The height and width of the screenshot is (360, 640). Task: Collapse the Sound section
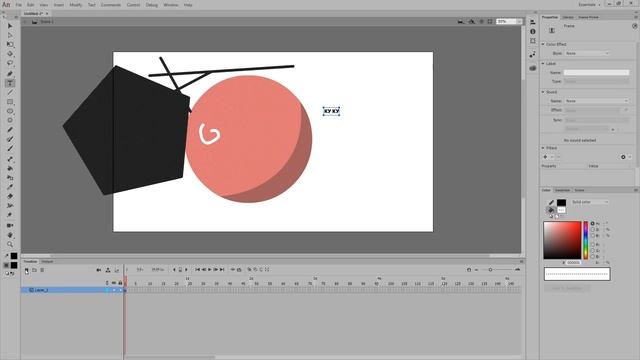(543, 92)
